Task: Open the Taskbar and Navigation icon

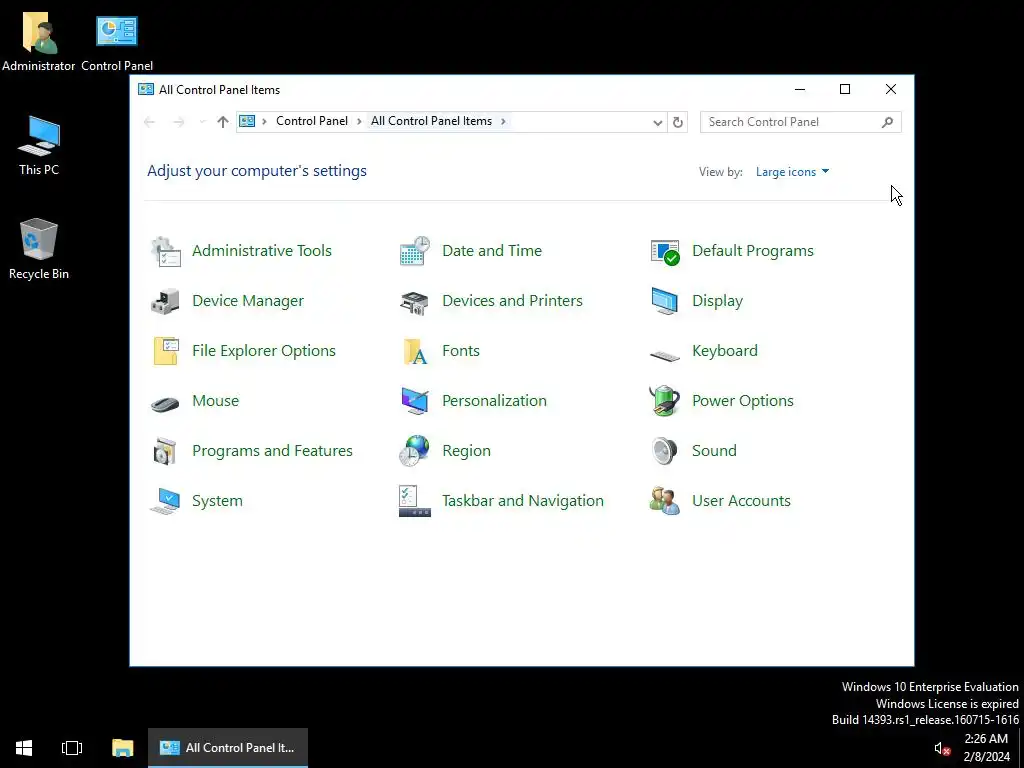Action: [x=415, y=502]
